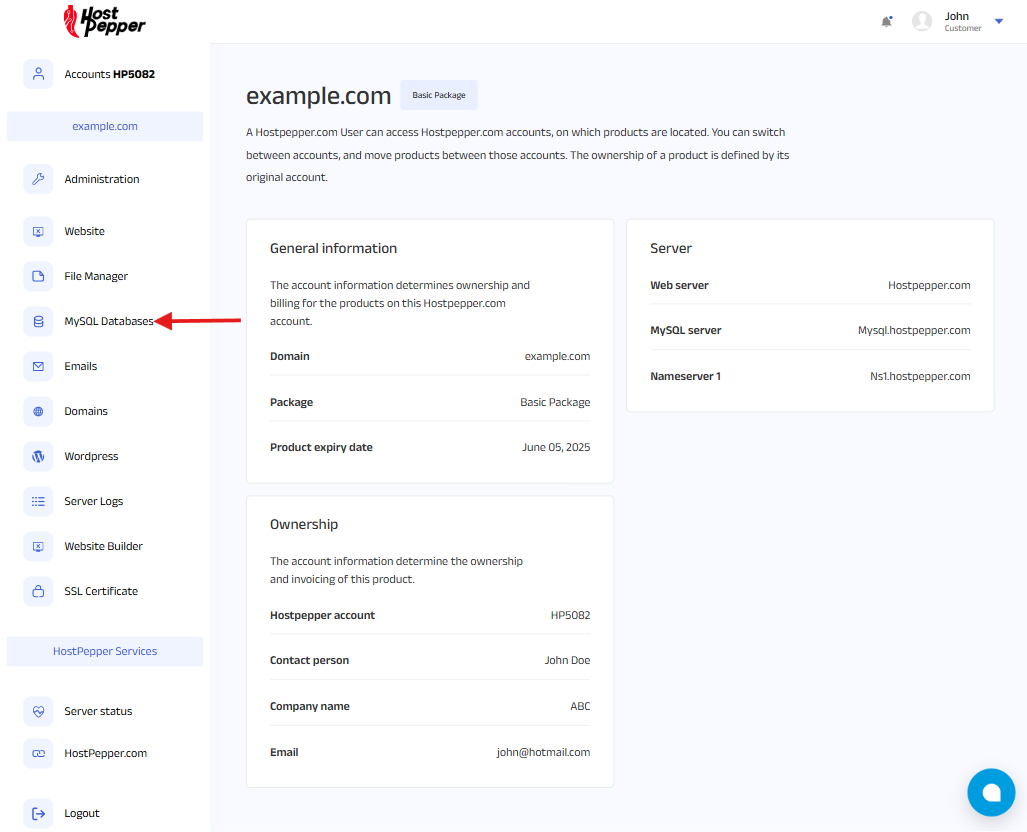Click the SSL Certificate lock icon
This screenshot has width=1027, height=832.
[38, 591]
